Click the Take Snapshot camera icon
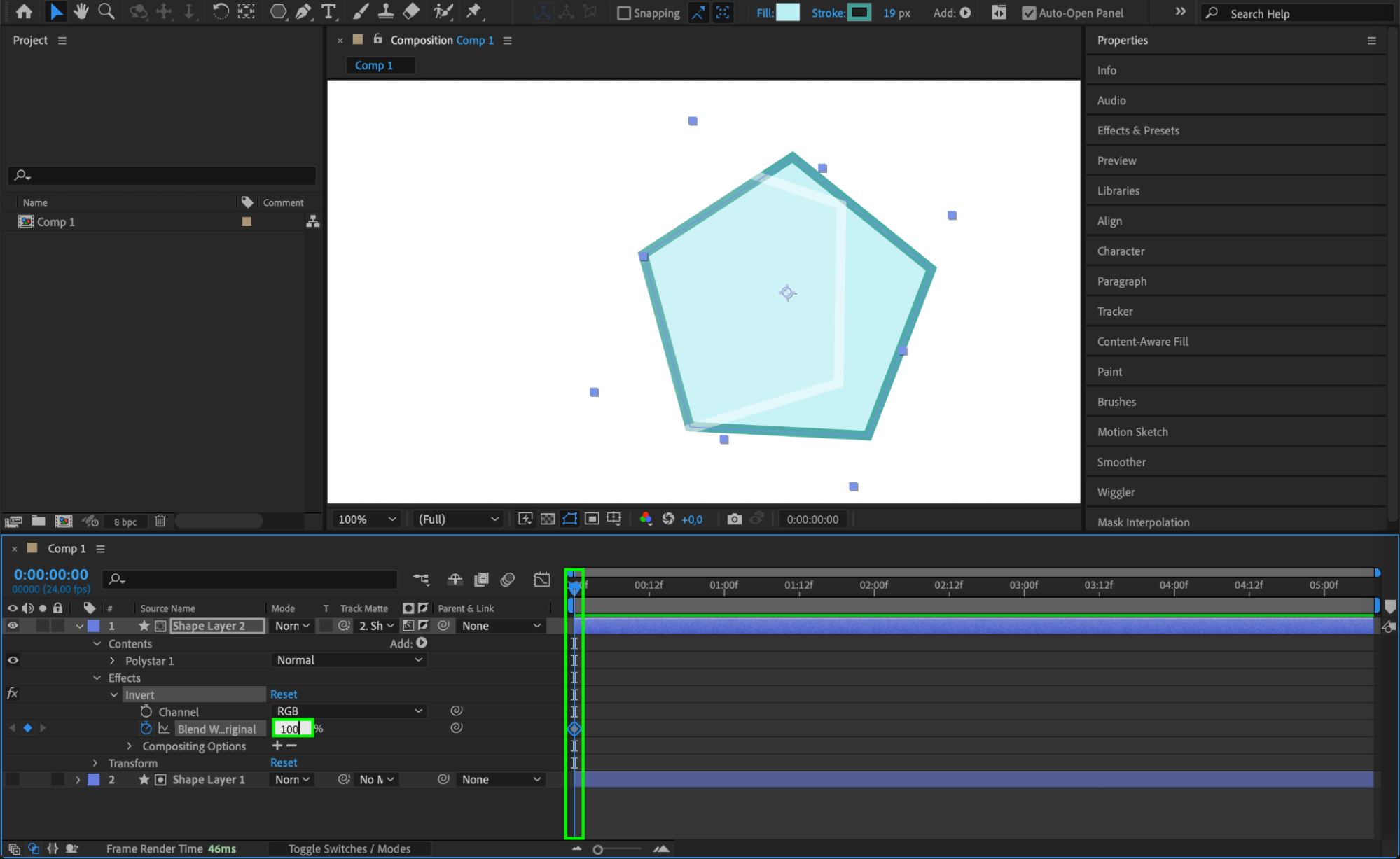 (733, 519)
